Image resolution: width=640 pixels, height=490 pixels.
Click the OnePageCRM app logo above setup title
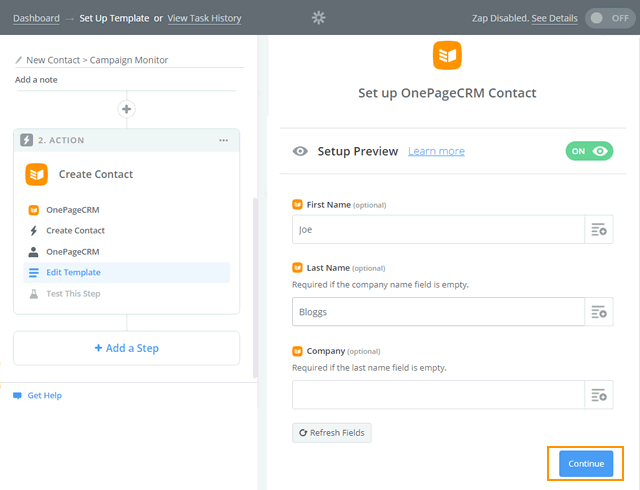[447, 55]
